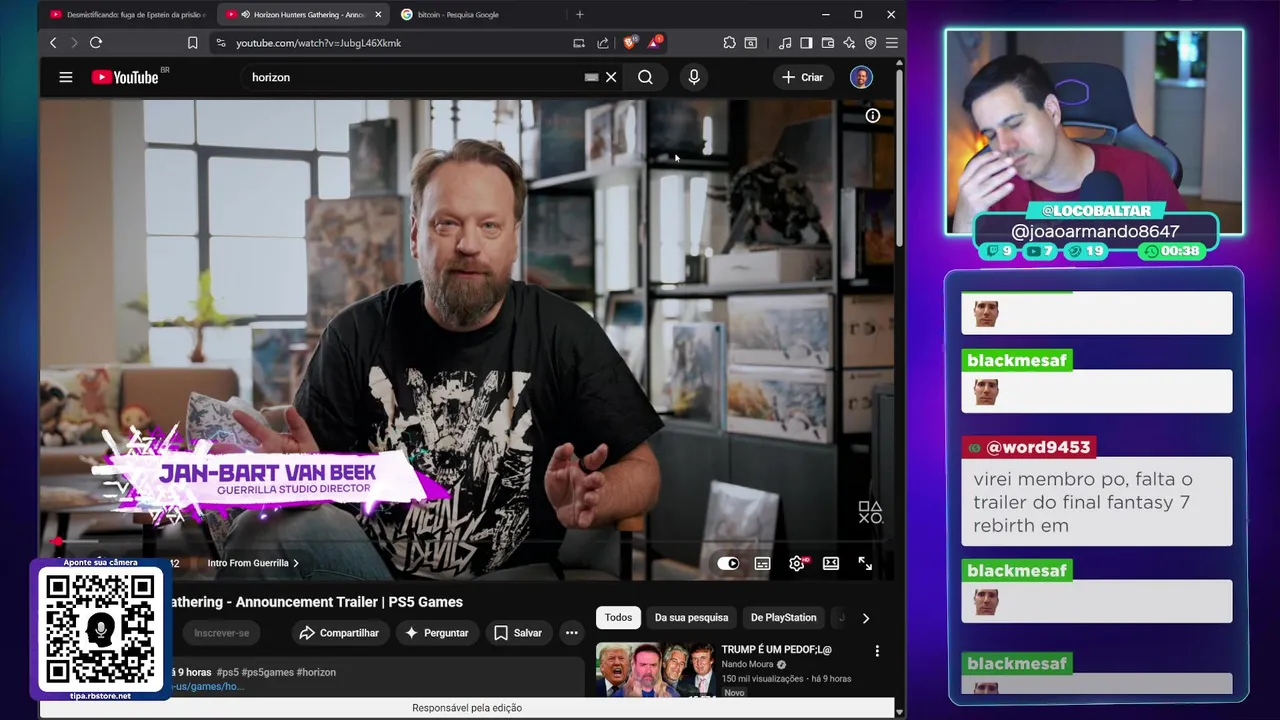
Task: Open the 'TRUMP É UM PEDOF' video thumbnail
Action: tap(655, 669)
